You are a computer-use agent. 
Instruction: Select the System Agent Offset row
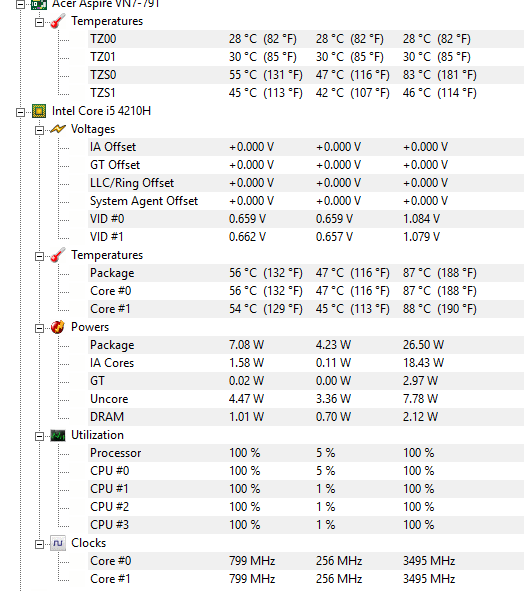[x=306, y=201]
